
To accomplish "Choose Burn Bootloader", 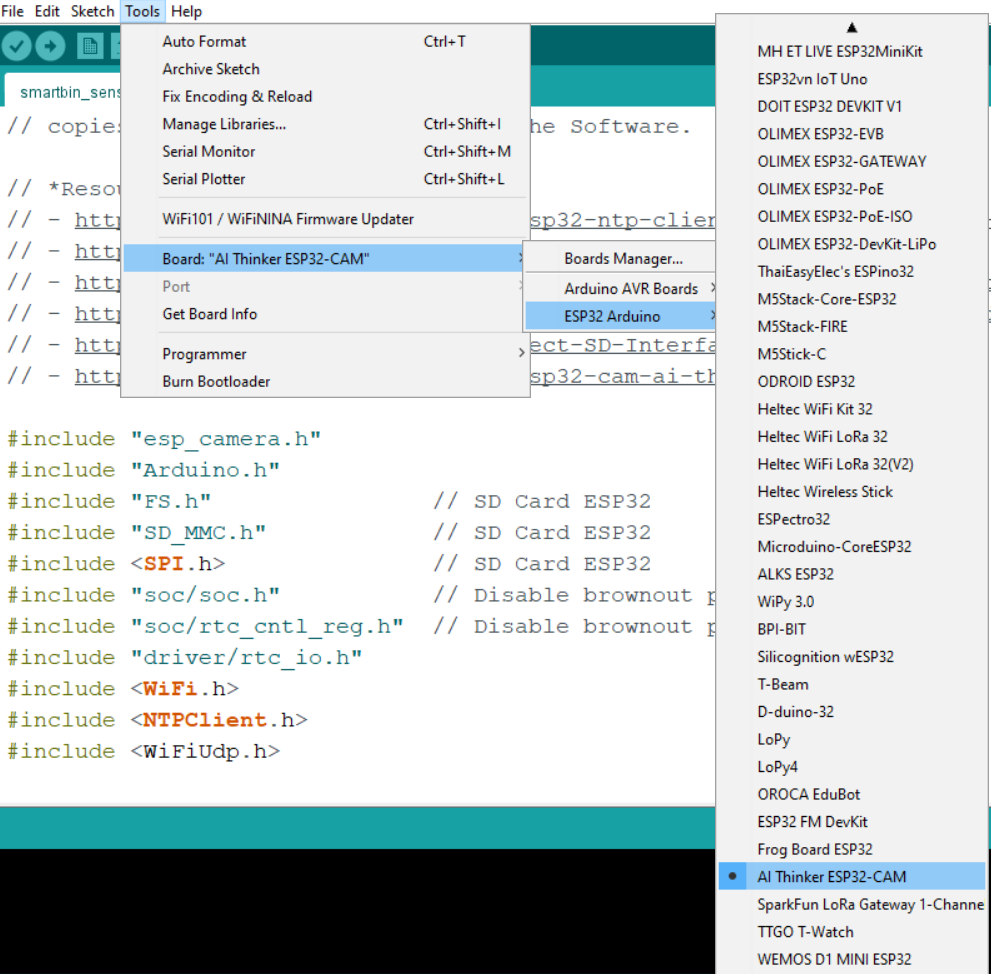I will click(325, 381).
